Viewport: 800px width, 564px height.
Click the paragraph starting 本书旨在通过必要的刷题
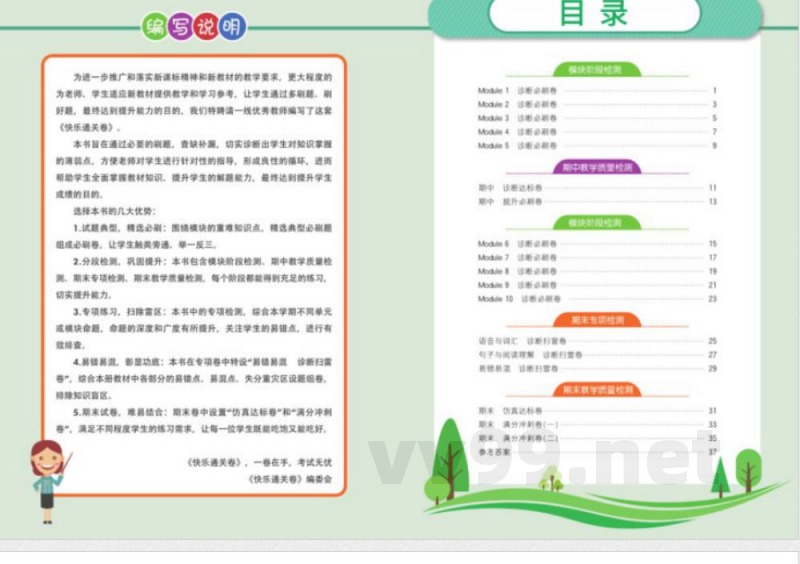click(194, 169)
